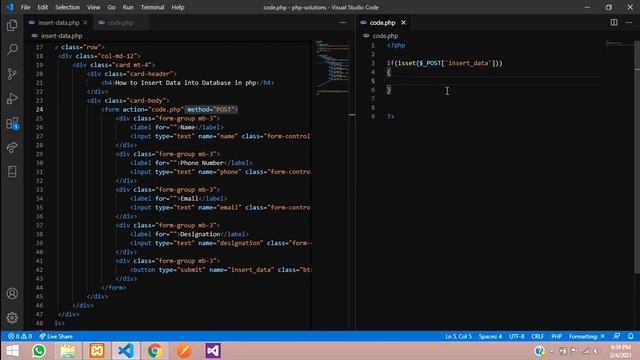The image size is (640, 360).
Task: Open the Edit menu
Action: click(x=42, y=7)
